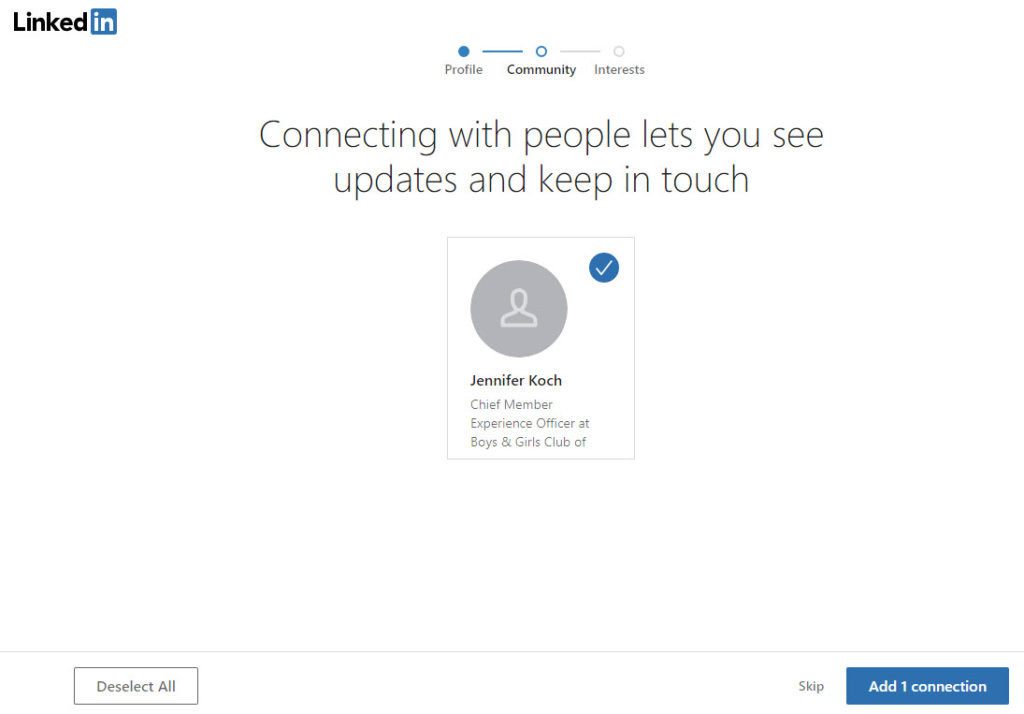Click the Community step circle indicator
The width and height of the screenshot is (1024, 714).
coord(541,51)
